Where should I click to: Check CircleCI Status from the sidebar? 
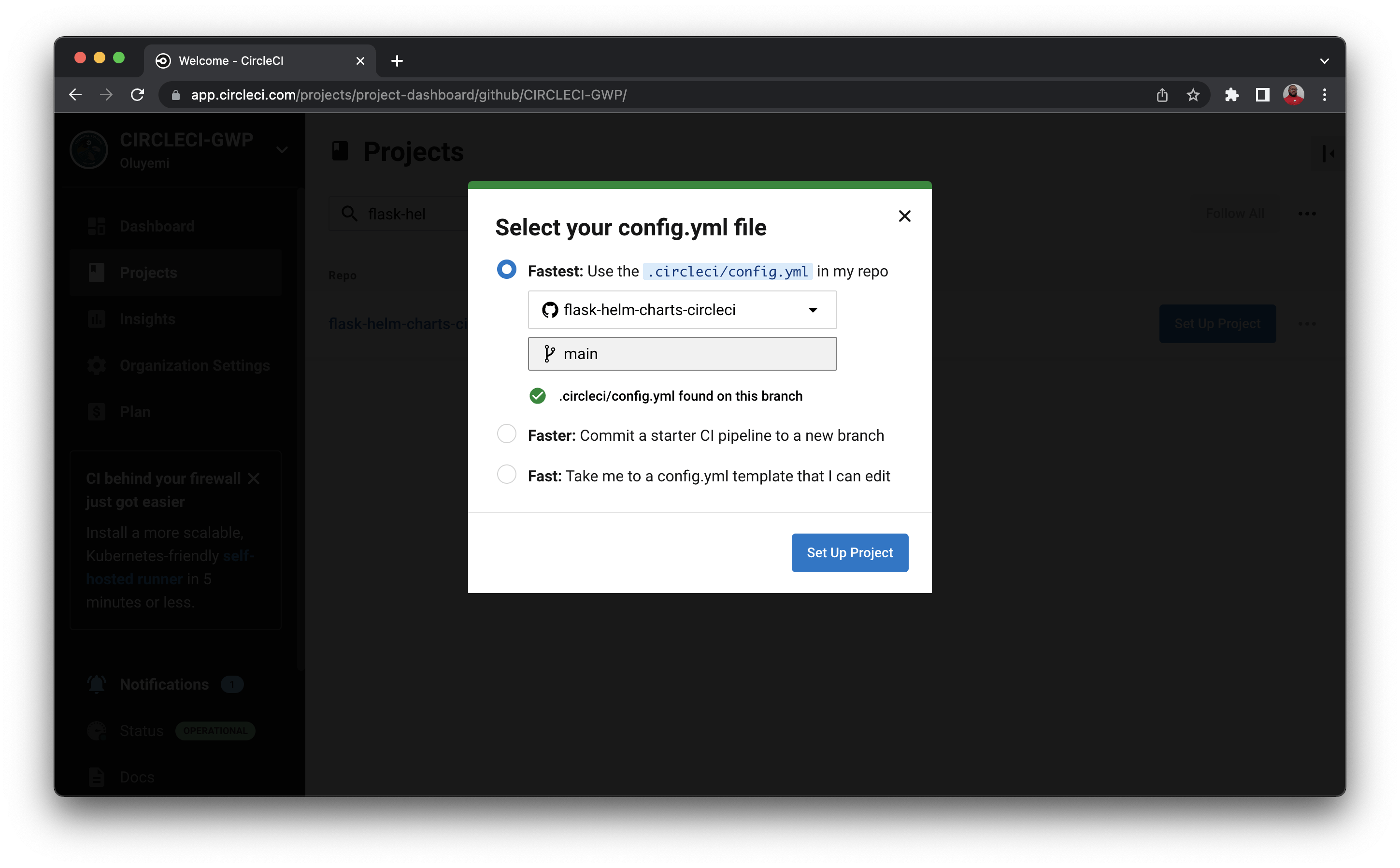click(141, 730)
